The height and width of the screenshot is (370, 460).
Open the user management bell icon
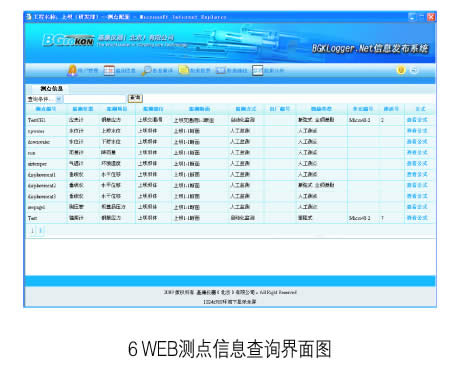point(72,70)
